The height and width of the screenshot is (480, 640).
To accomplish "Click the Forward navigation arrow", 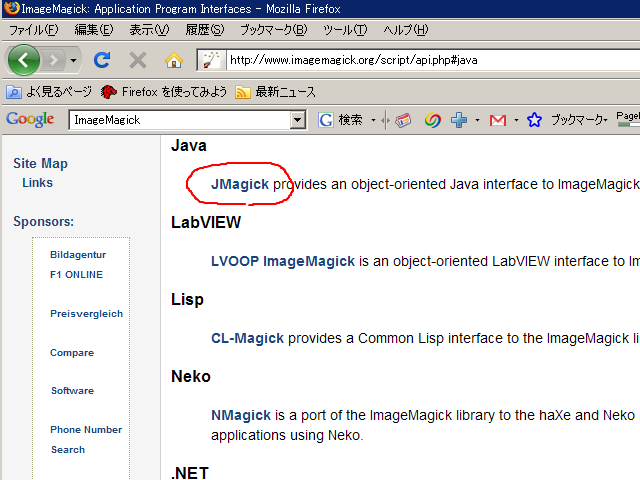I will coord(54,60).
